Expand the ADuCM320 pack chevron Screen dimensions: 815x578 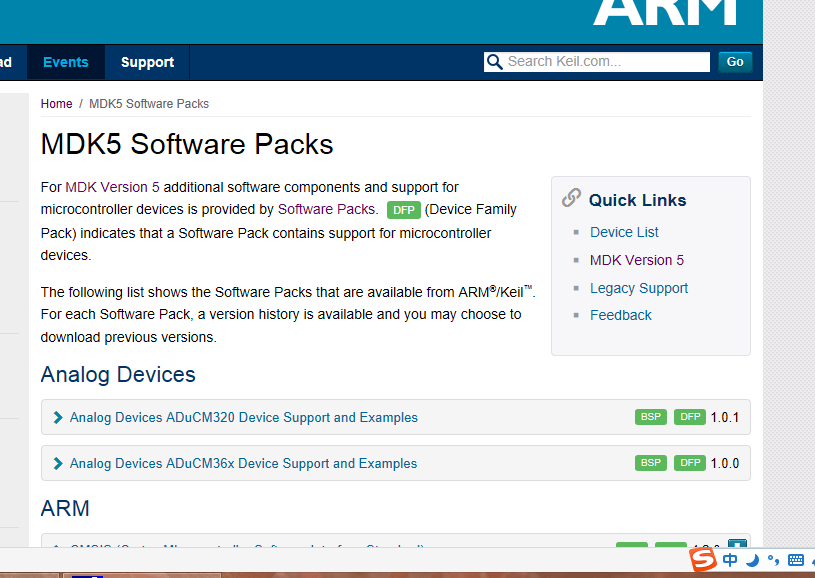pos(58,417)
